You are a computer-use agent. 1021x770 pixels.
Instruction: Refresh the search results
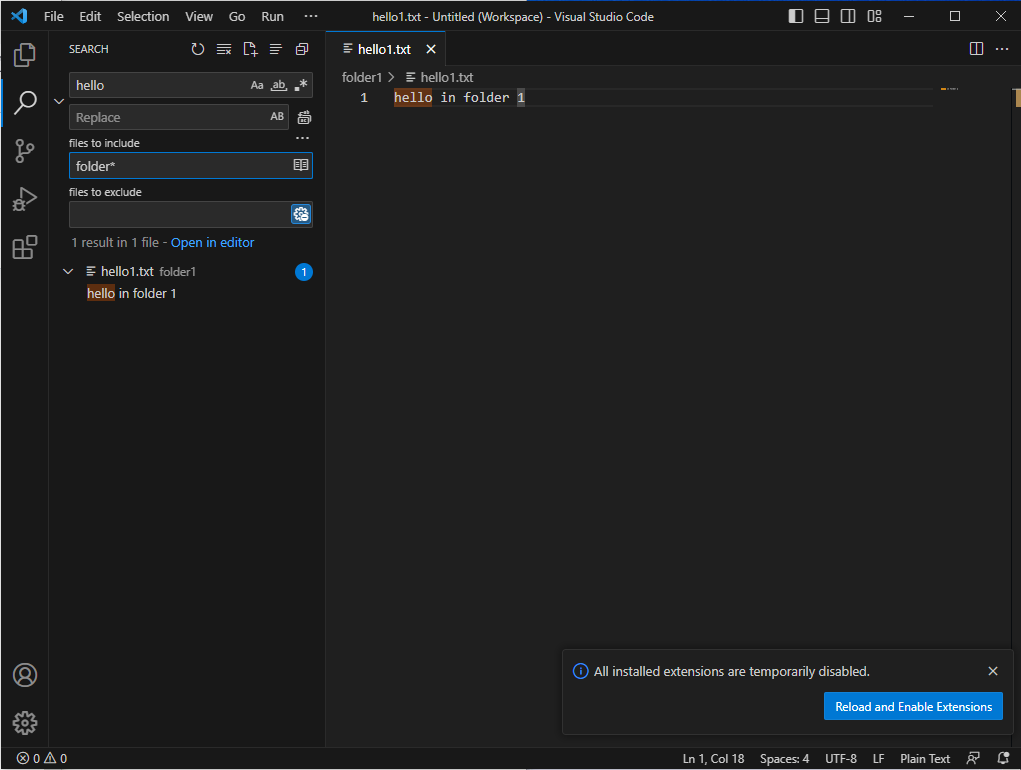point(197,48)
